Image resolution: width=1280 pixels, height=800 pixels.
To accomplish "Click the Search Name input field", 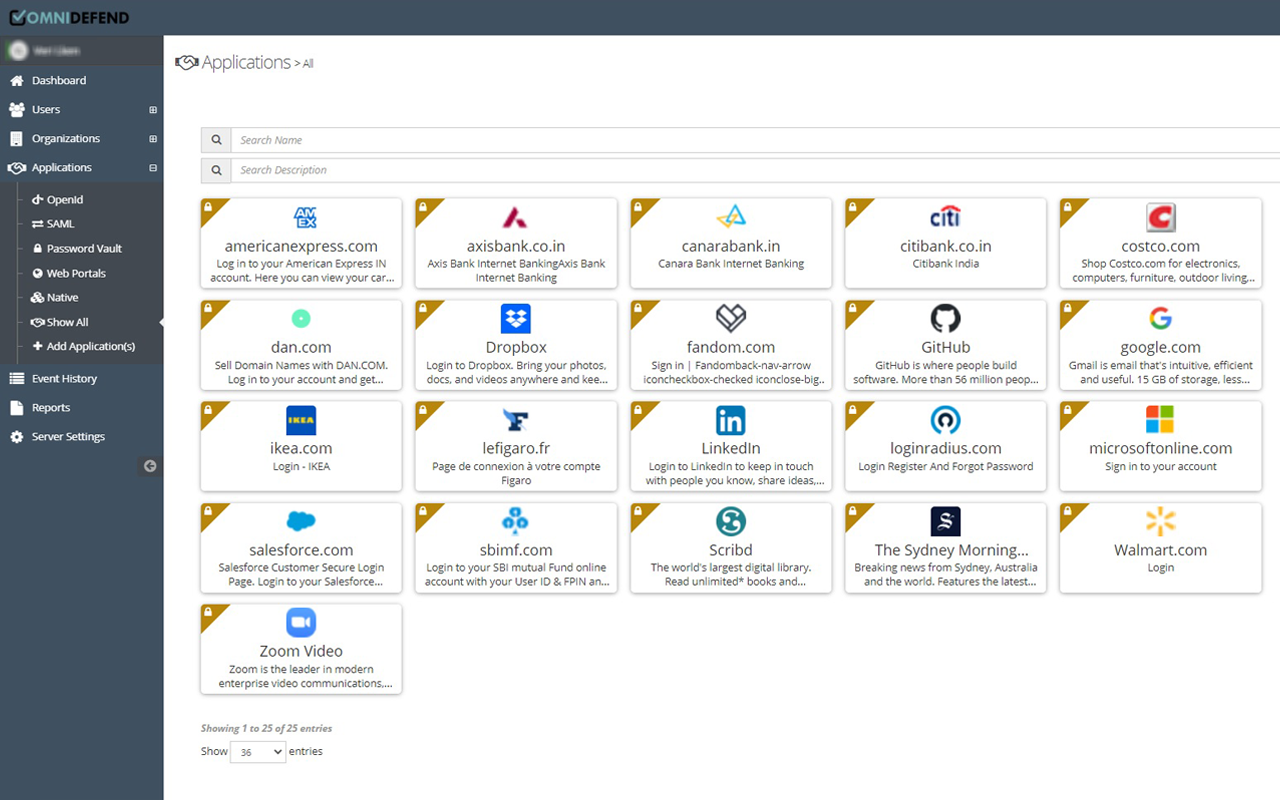I will click(x=755, y=140).
